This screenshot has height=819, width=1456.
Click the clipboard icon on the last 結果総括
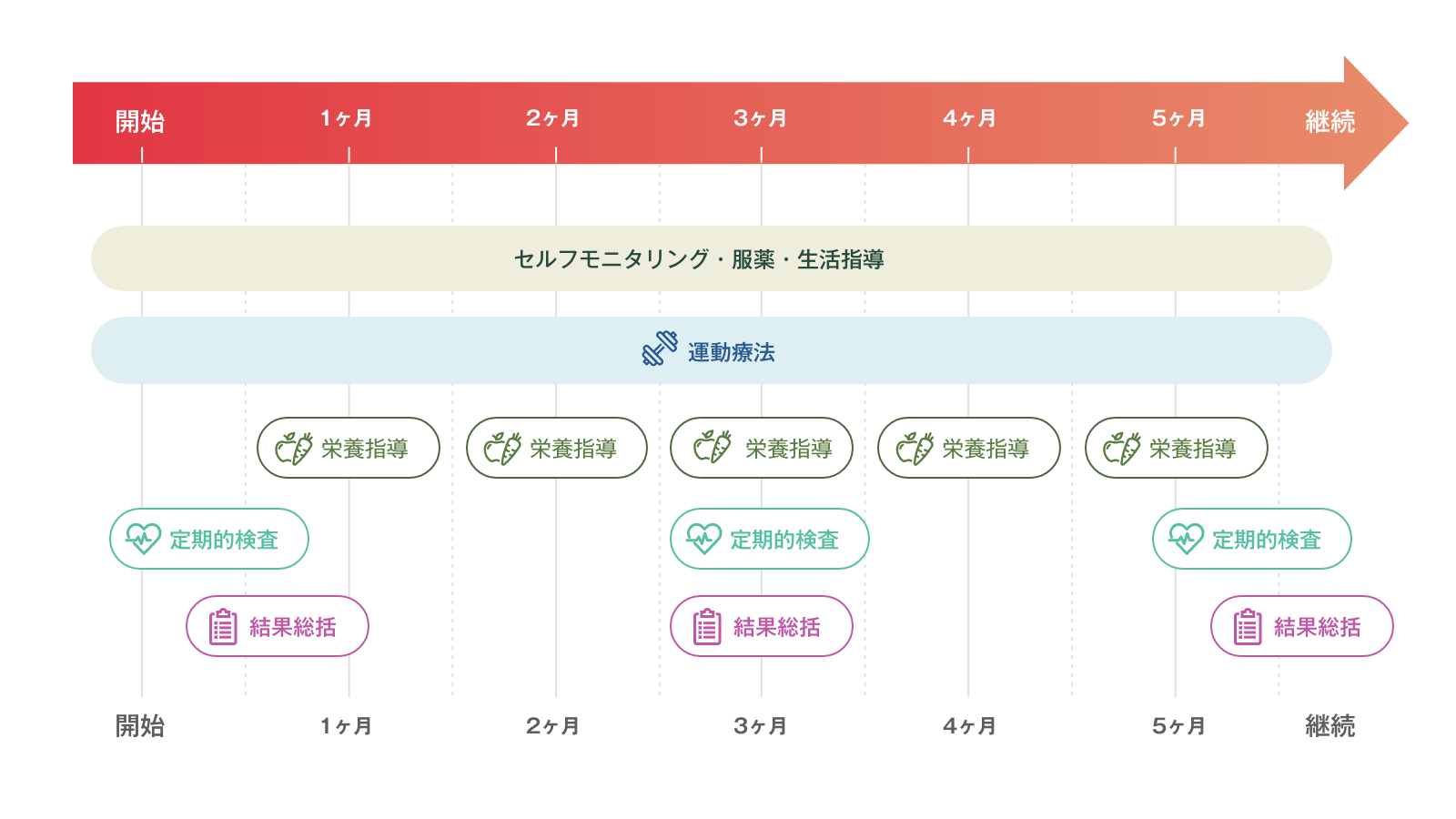coord(1248,627)
